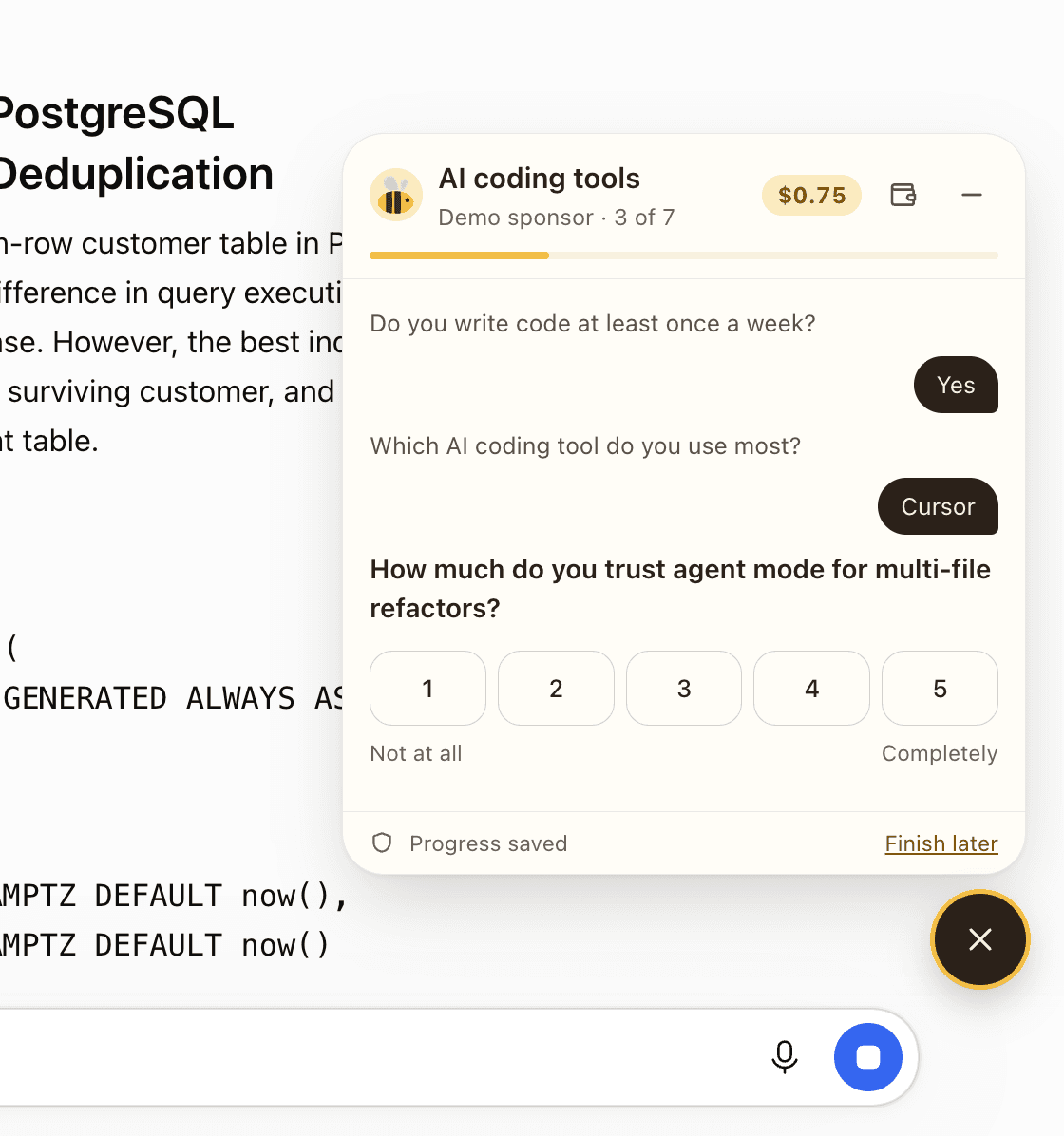Viewport: 1064px width, 1136px height.
Task: Click the 'Demo sponsor · 3 of 7' text
Action: click(x=557, y=218)
